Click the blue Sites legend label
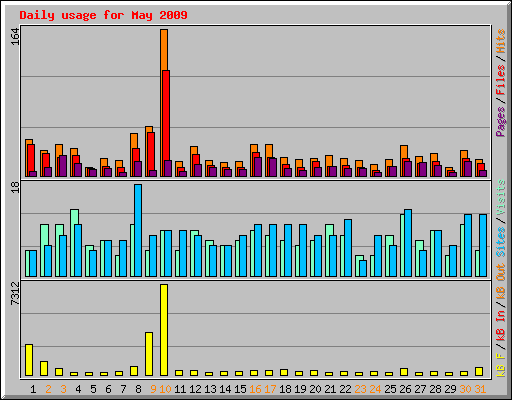The width and height of the screenshot is (512, 400). [x=501, y=242]
